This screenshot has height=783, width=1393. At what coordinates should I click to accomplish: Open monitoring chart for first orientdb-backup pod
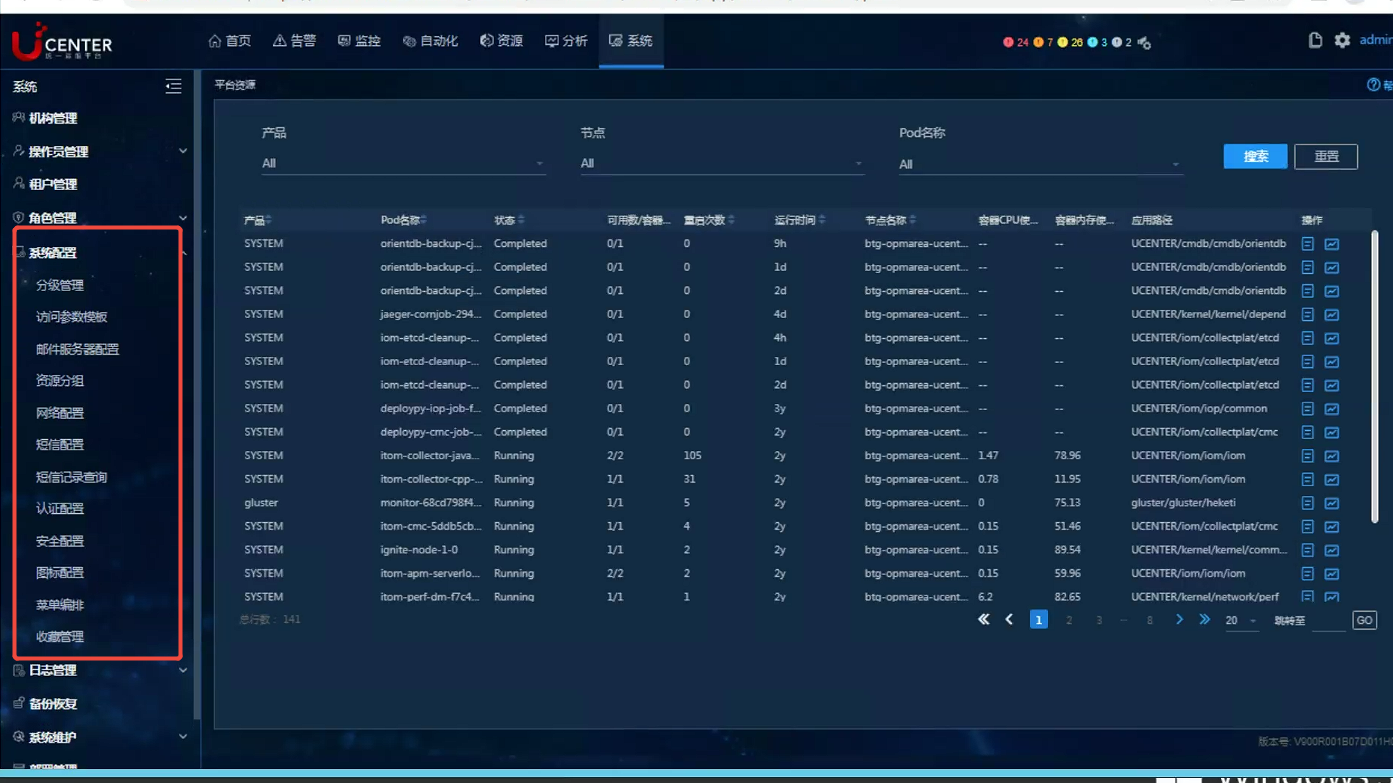[1332, 244]
